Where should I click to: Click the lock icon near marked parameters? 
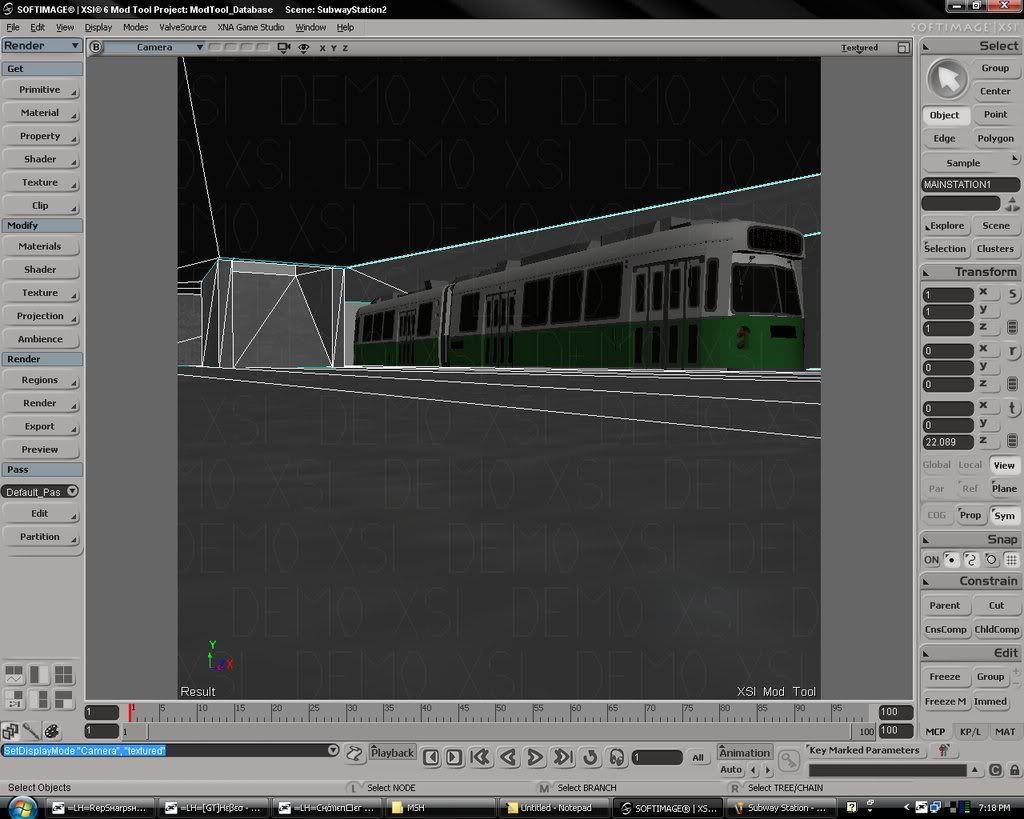click(x=1014, y=770)
